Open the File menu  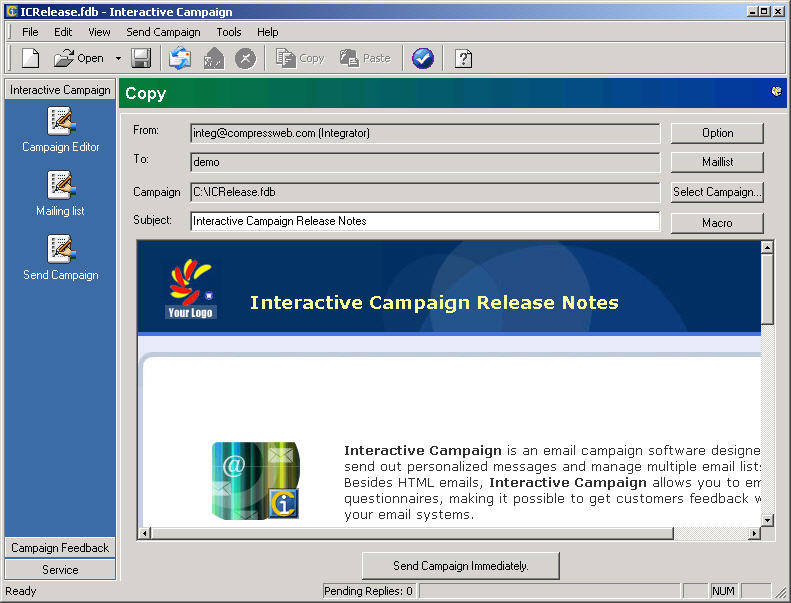pos(30,32)
